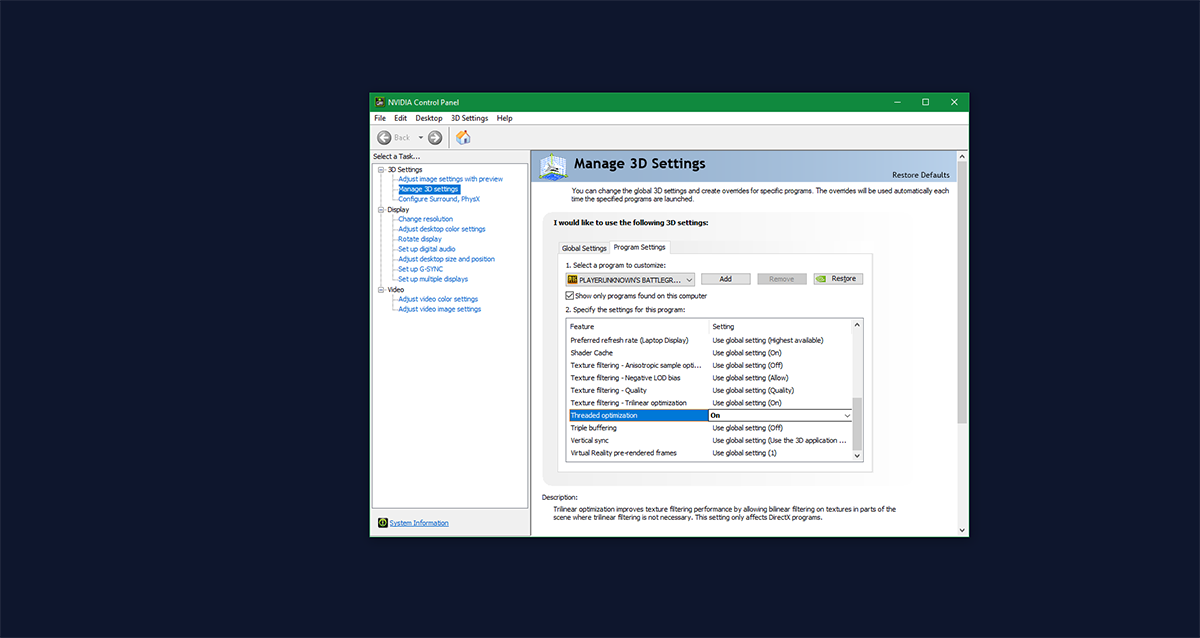Open Set up digital audio
The height and width of the screenshot is (638, 1200).
click(x=427, y=249)
